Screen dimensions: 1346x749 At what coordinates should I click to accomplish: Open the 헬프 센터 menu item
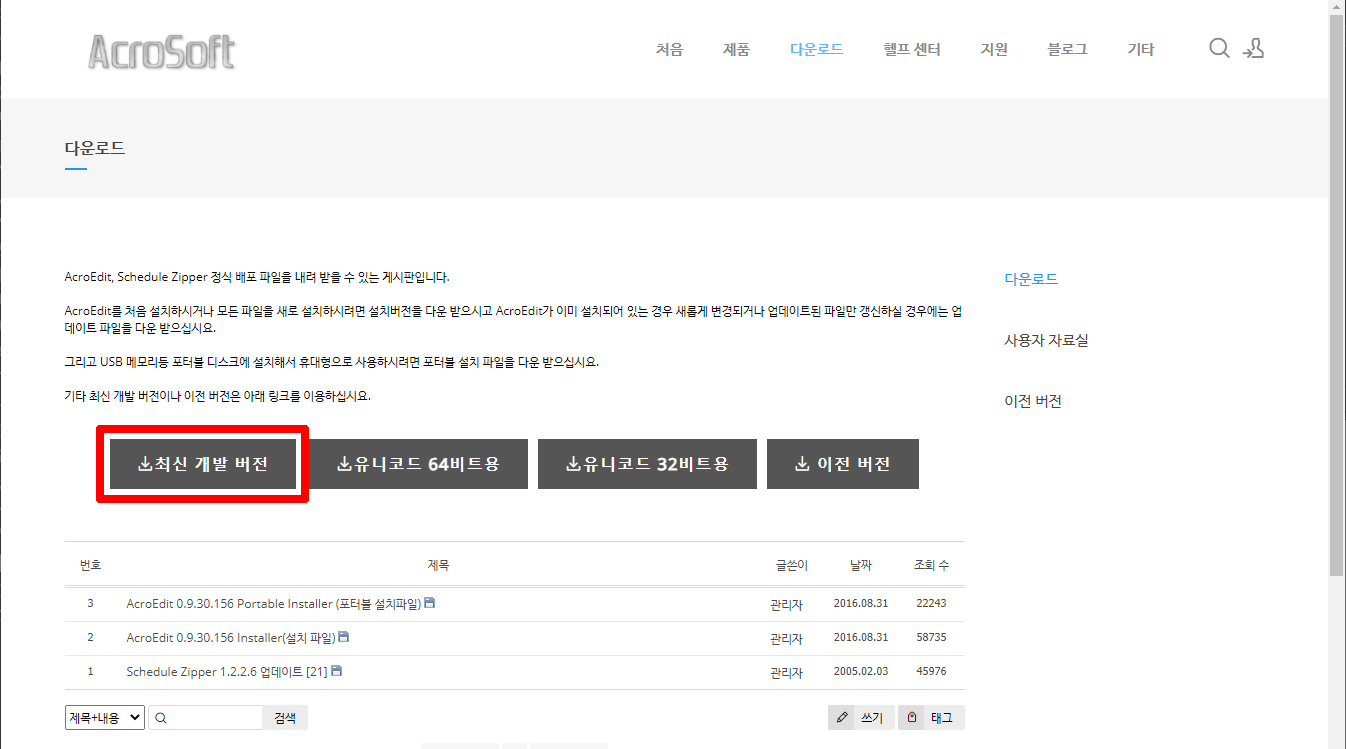[x=912, y=49]
